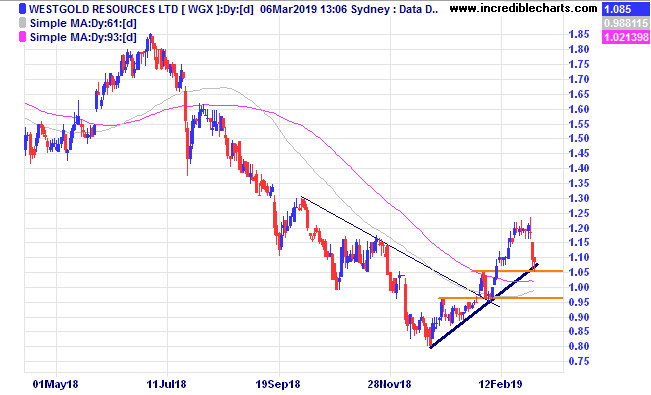Click the 0.75 price axis label
This screenshot has height=395, width=651.
point(579,361)
